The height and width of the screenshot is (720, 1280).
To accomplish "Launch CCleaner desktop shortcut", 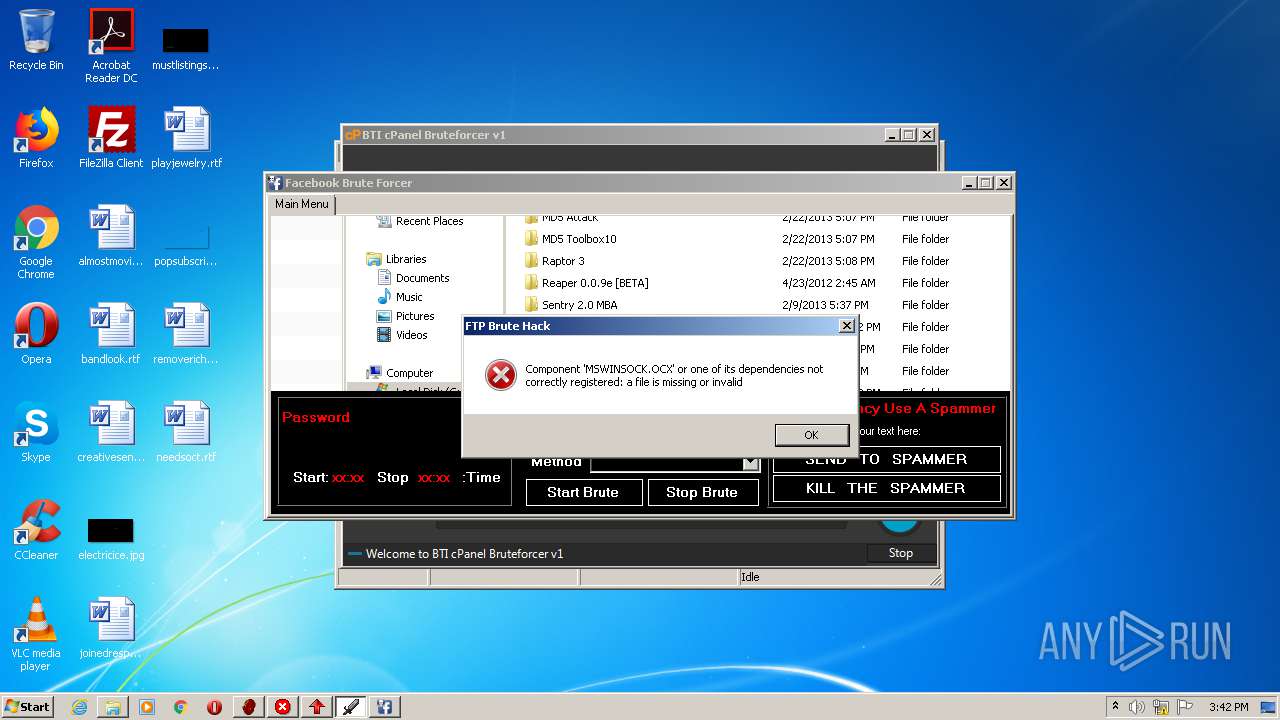I will pyautogui.click(x=36, y=530).
